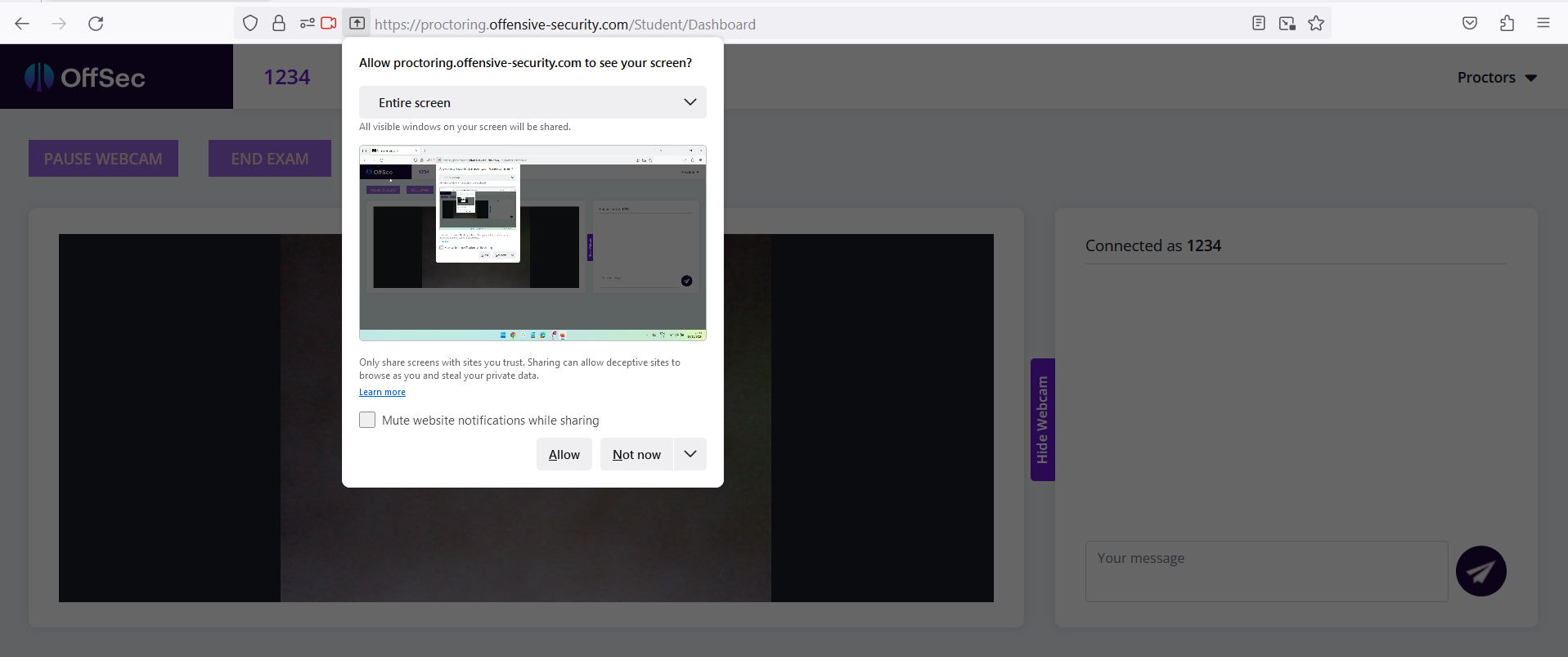Open the Not now options arrow
Image resolution: width=1568 pixels, height=657 pixels.
point(690,454)
